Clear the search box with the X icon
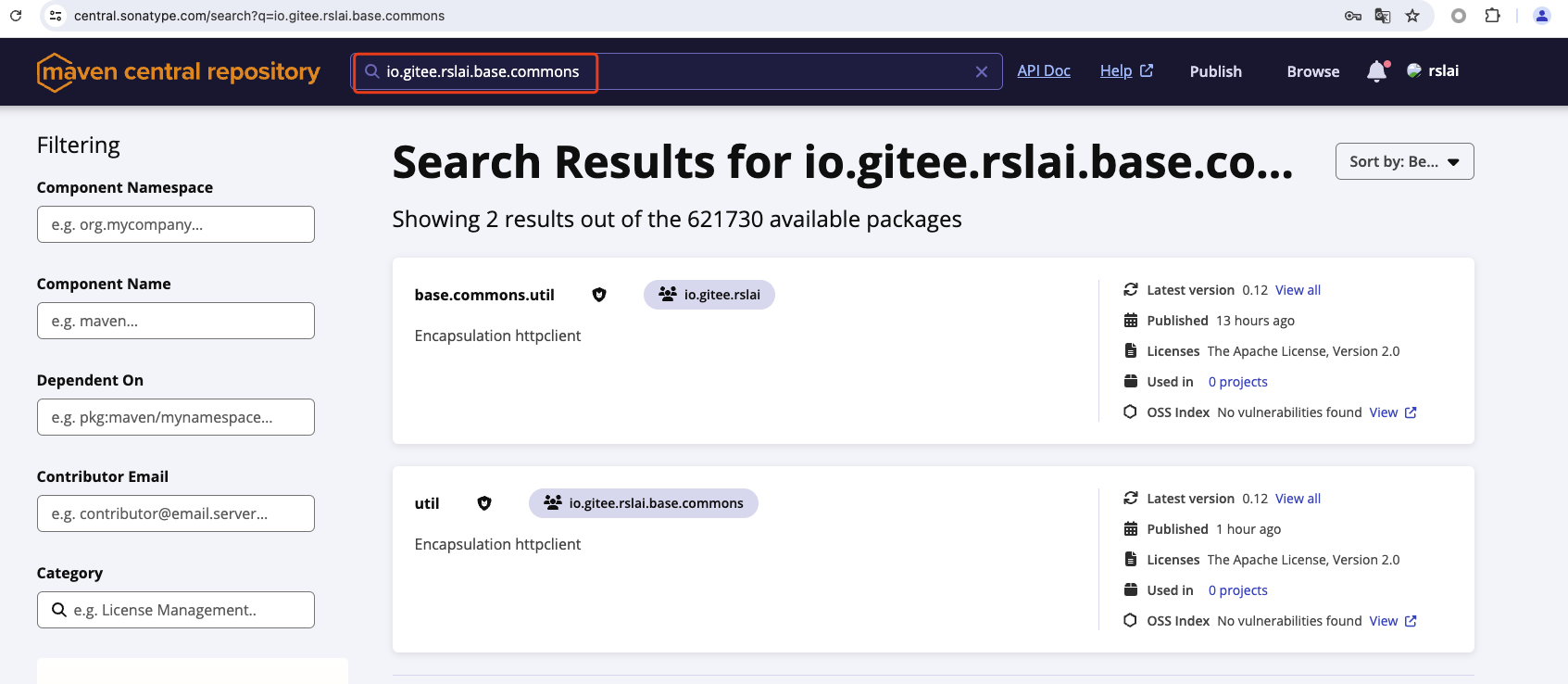 click(x=982, y=71)
